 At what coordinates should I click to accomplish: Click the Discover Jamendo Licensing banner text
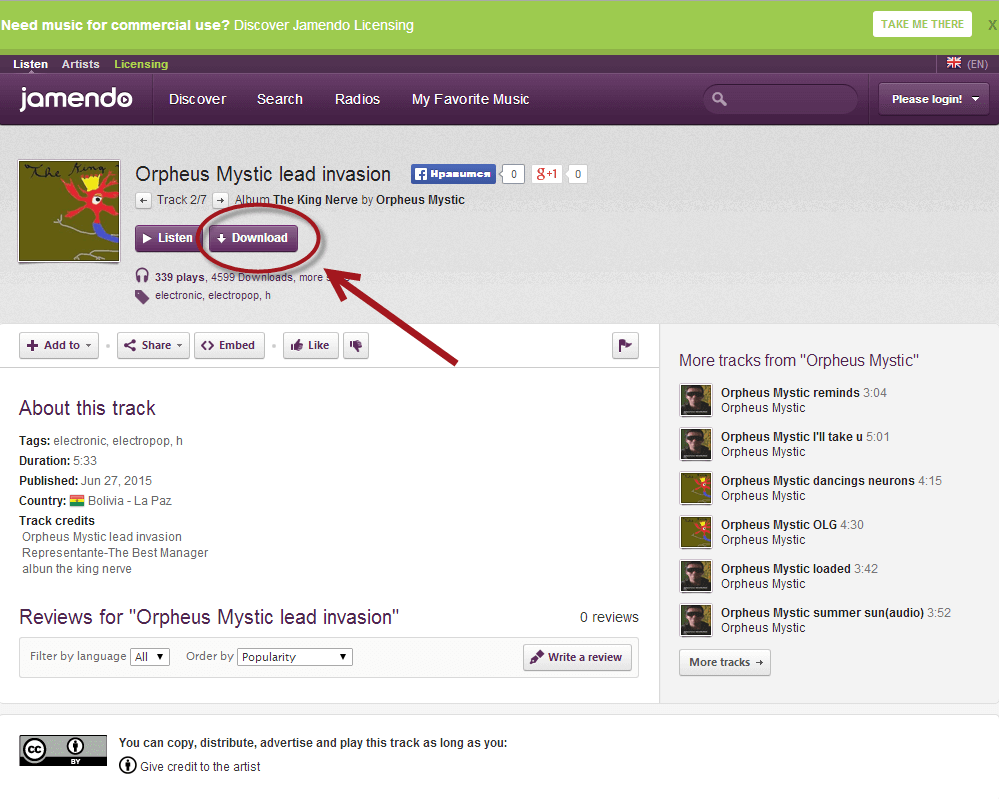click(324, 25)
